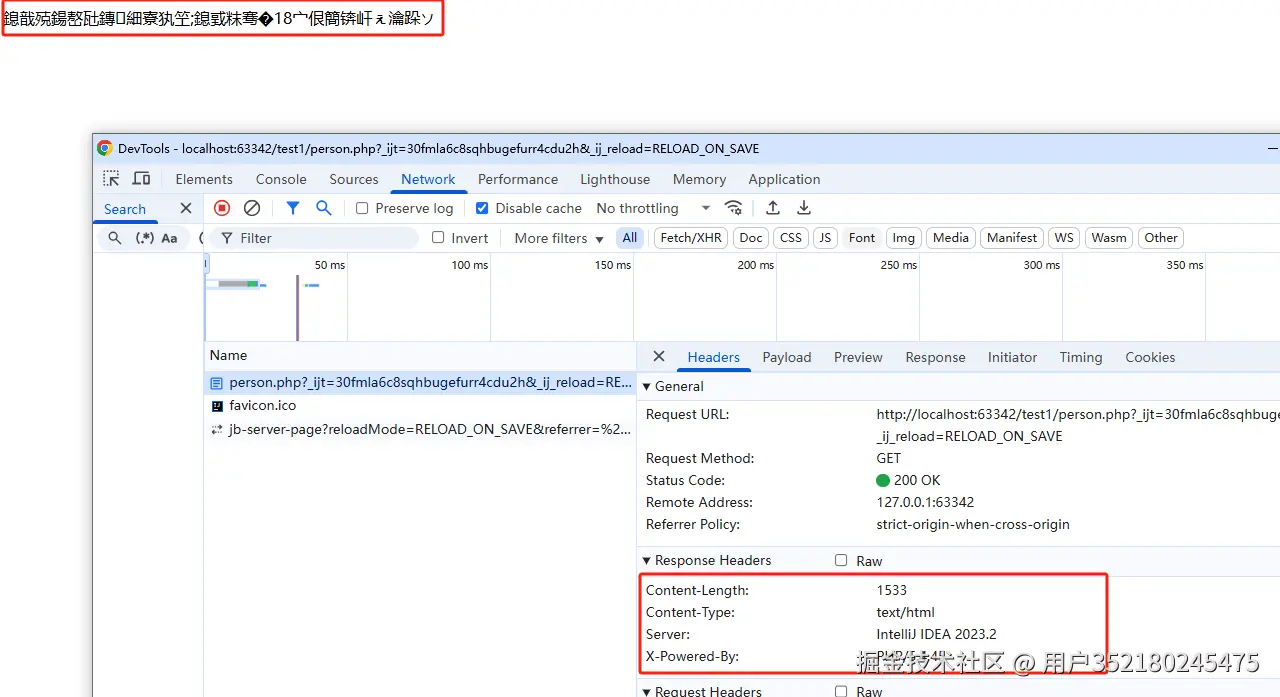
Task: Activate the inspect element selector icon
Action: [x=111, y=179]
